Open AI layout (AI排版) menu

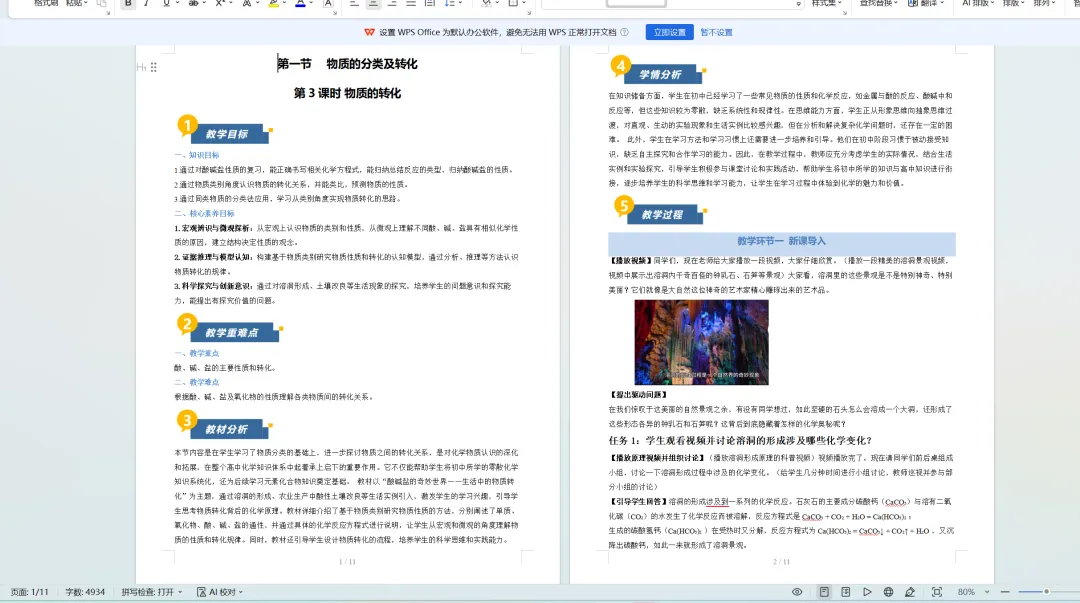[978, 3]
